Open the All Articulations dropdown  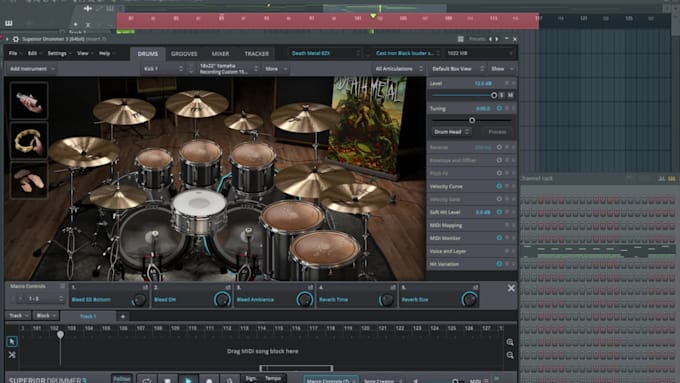click(x=399, y=69)
